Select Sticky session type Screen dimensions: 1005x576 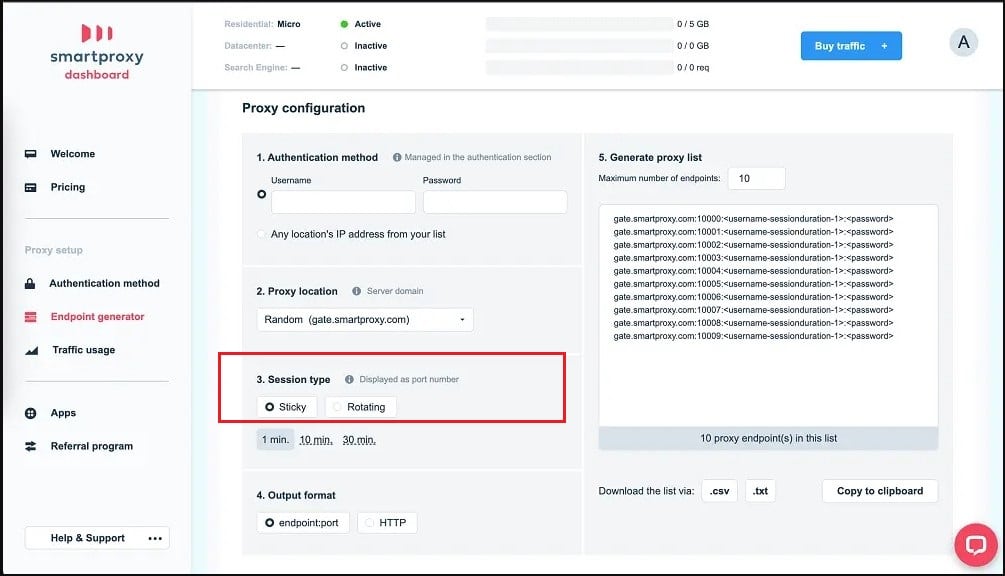click(x=287, y=407)
